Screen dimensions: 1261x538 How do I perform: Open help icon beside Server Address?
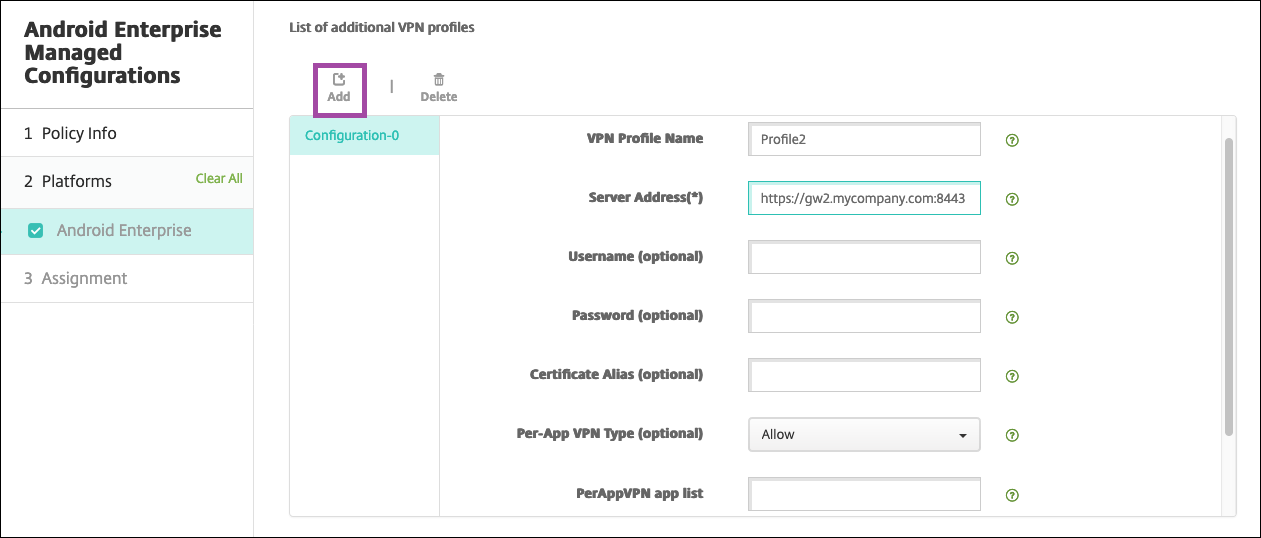click(x=1012, y=200)
